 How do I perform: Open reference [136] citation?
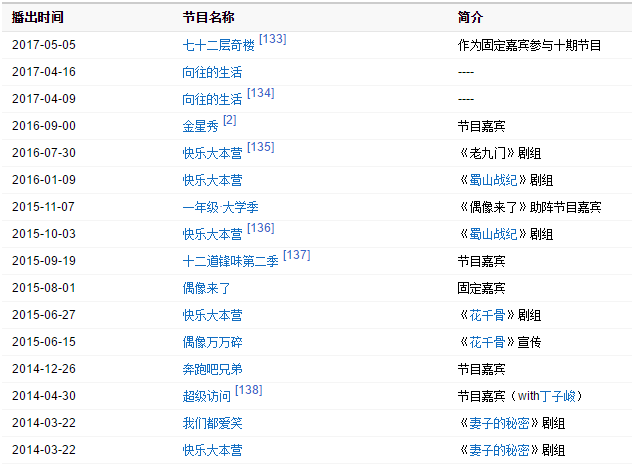click(x=260, y=228)
